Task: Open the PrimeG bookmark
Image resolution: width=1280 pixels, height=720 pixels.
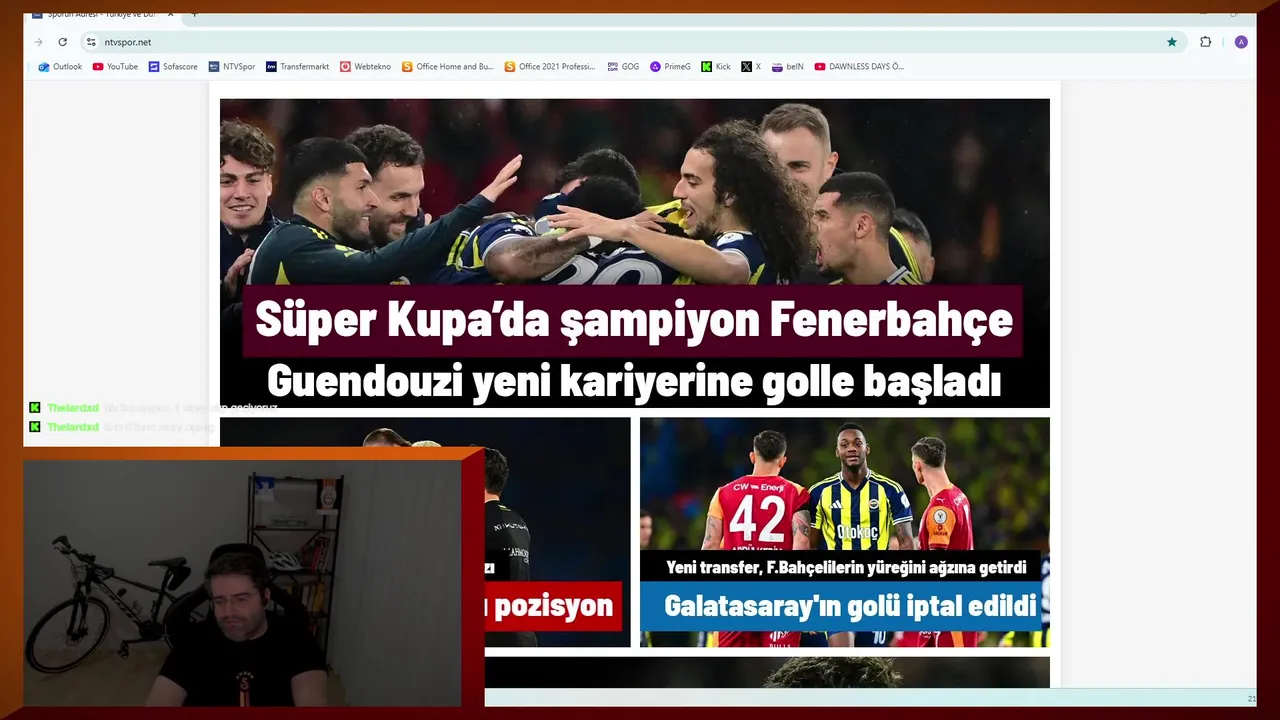Action: pyautogui.click(x=670, y=67)
